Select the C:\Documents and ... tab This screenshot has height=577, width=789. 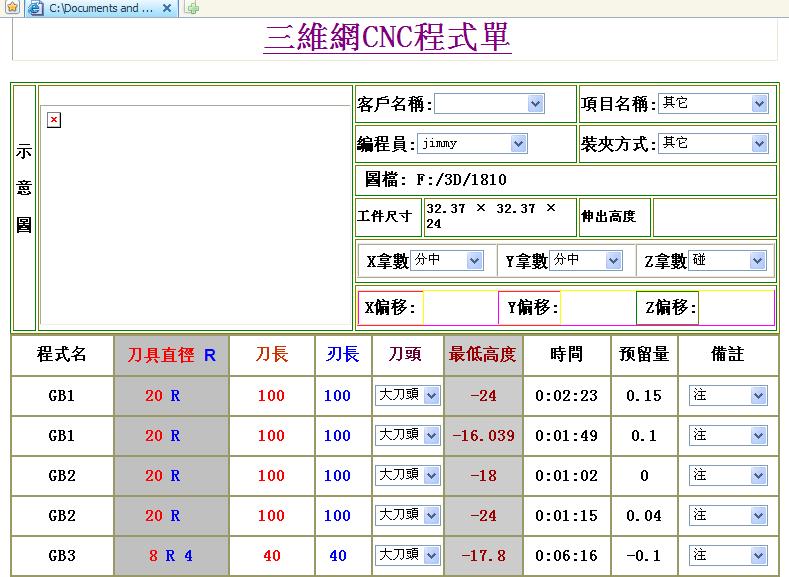101,8
